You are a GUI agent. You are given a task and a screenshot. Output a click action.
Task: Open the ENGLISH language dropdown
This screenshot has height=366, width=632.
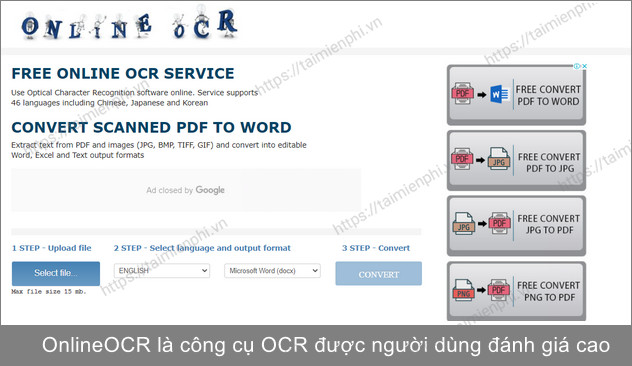[162, 270]
